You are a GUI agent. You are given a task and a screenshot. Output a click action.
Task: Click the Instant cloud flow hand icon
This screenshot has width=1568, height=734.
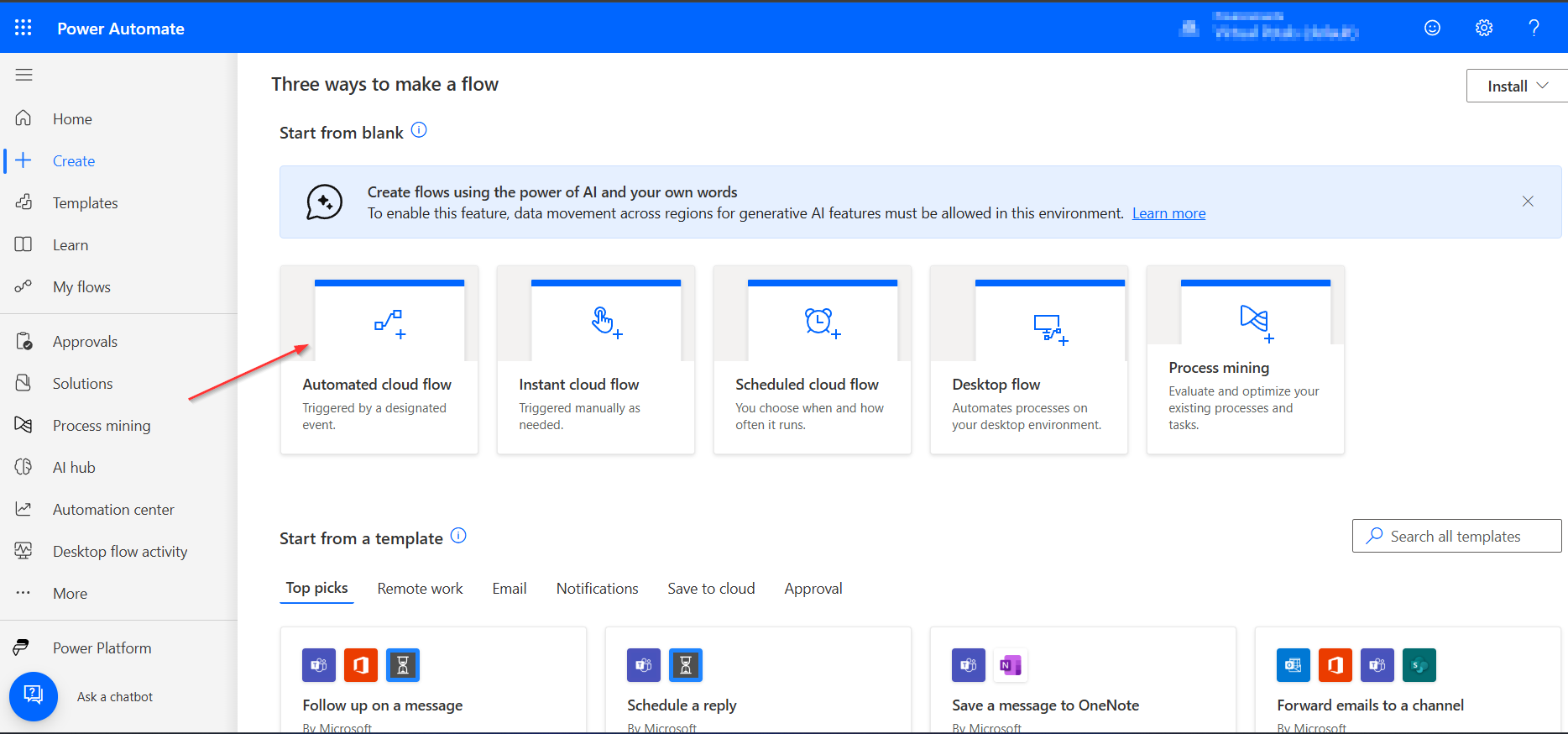point(606,322)
